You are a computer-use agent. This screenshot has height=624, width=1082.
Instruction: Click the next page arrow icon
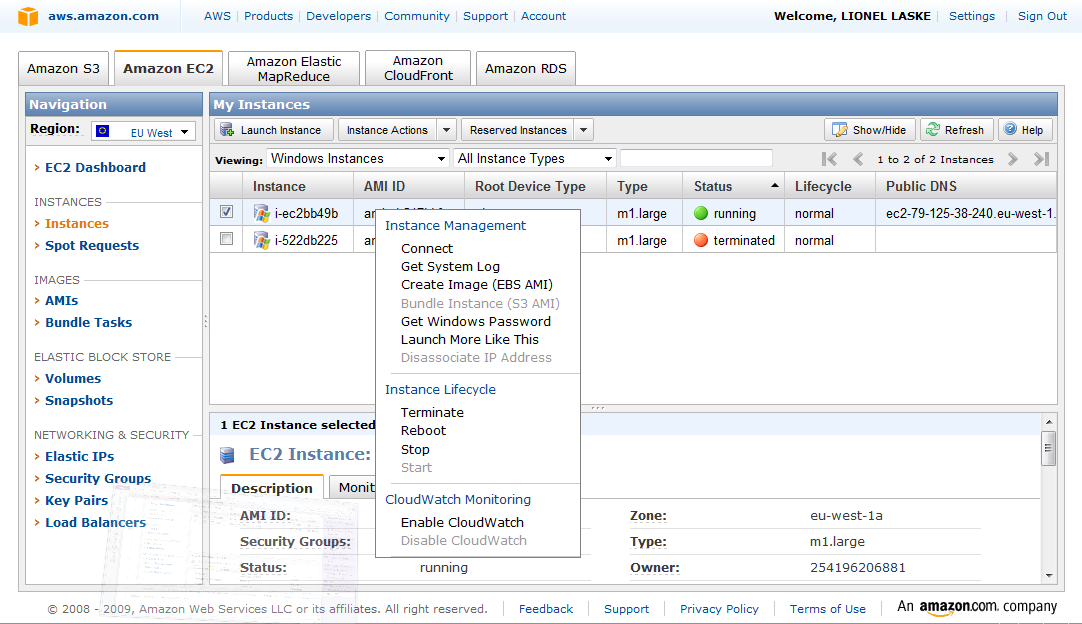[x=1013, y=159]
